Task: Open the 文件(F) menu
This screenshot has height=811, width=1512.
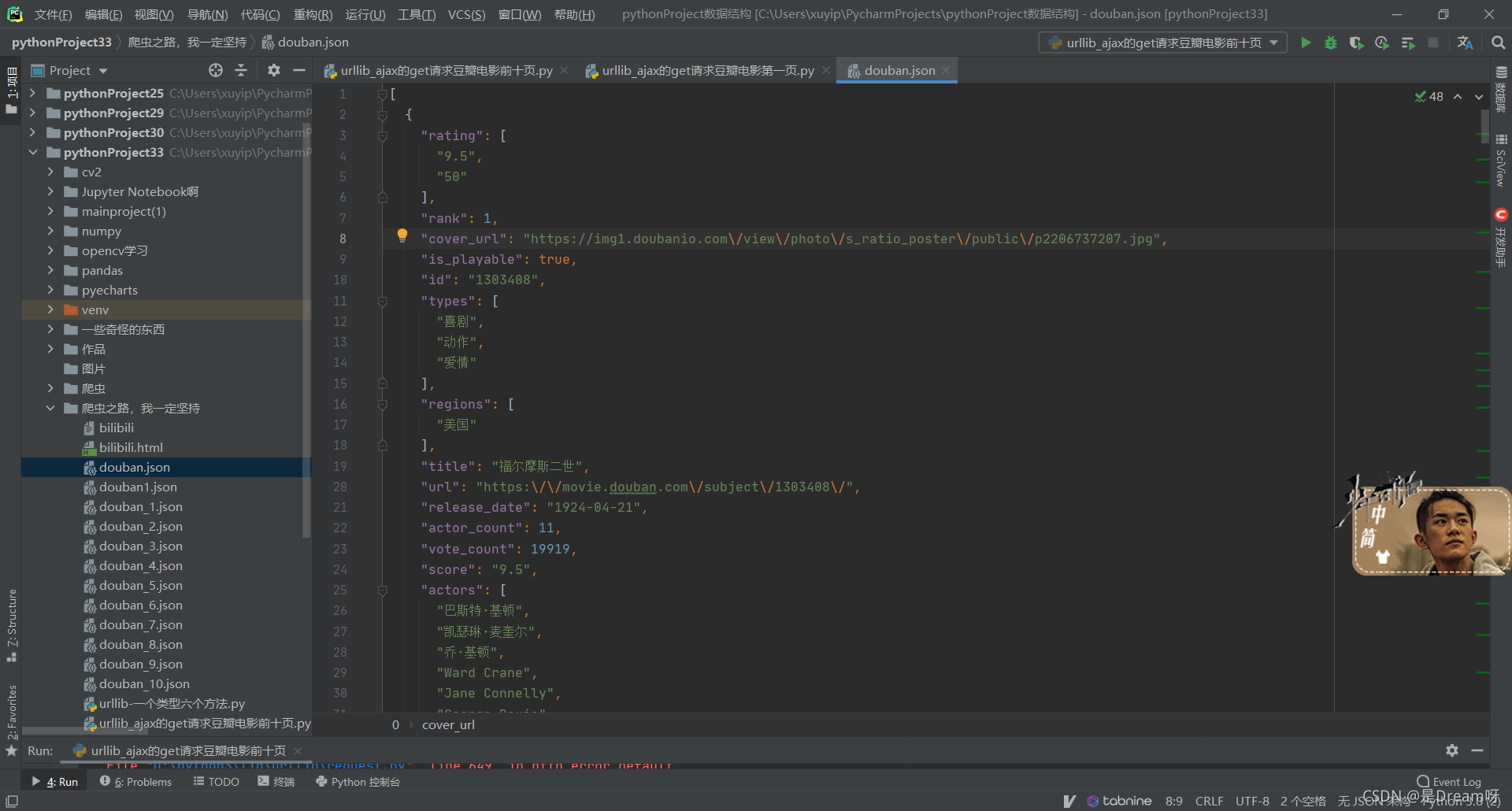Action: [53, 14]
